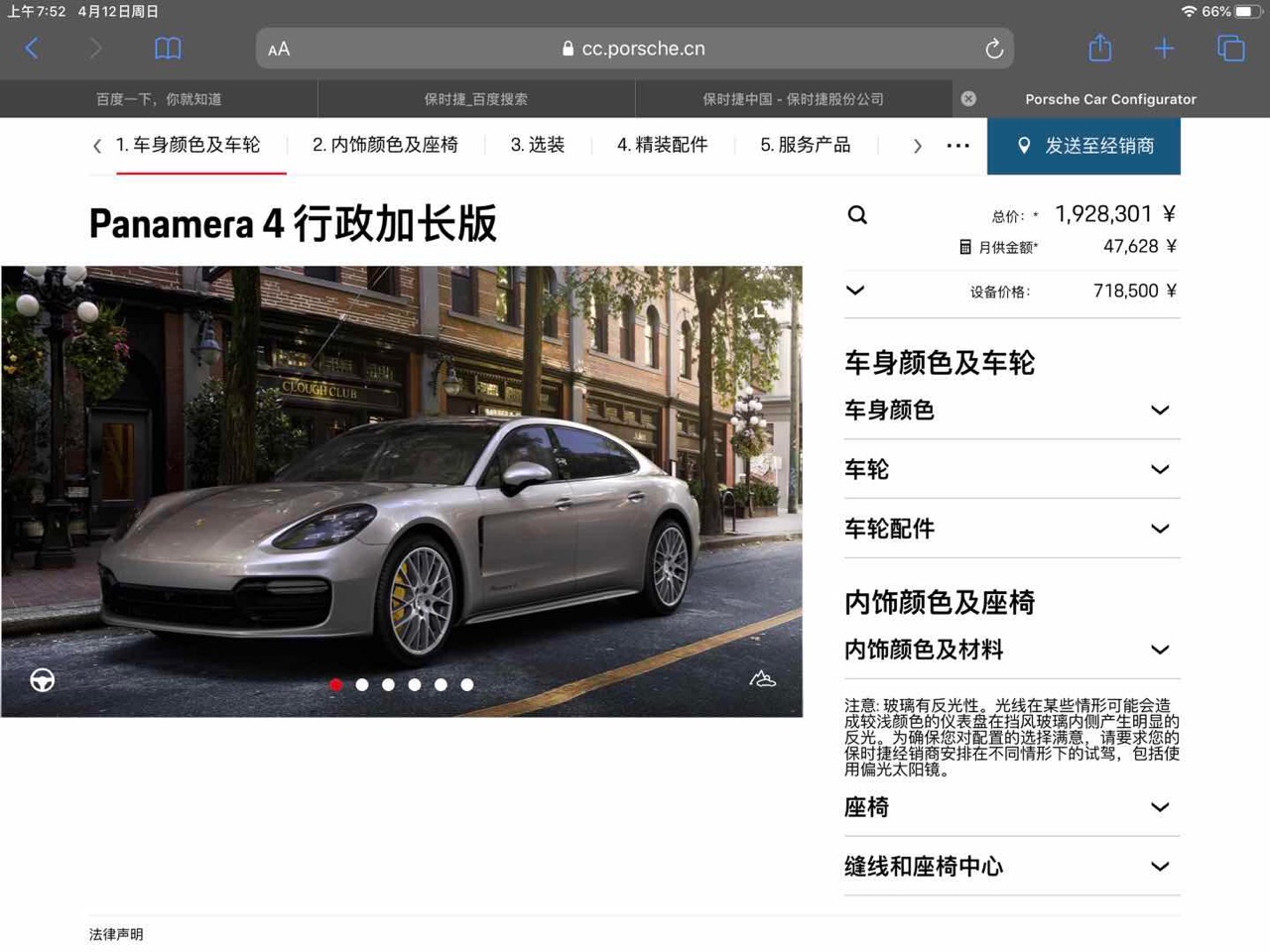1270x952 pixels.
Task: Open the AA reader view menu
Action: (x=279, y=49)
